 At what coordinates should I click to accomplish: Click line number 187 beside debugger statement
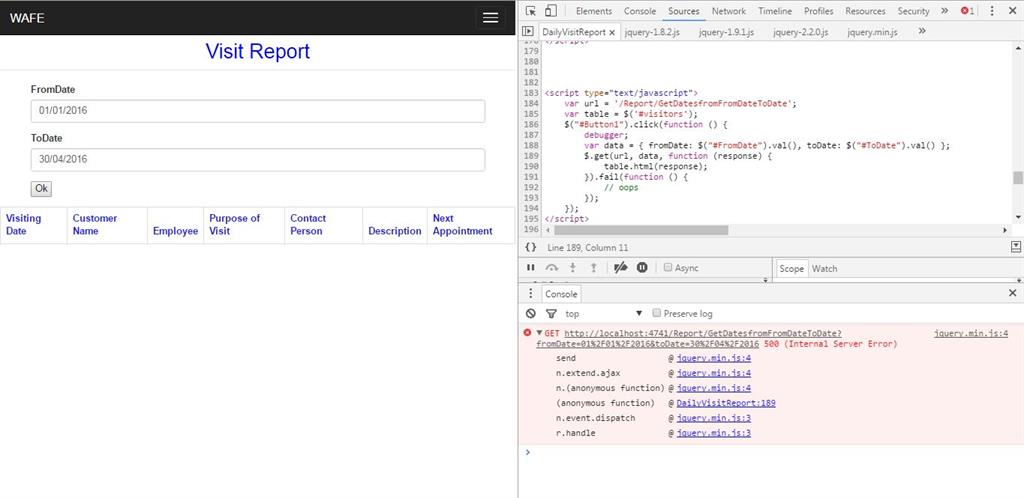tap(531, 135)
